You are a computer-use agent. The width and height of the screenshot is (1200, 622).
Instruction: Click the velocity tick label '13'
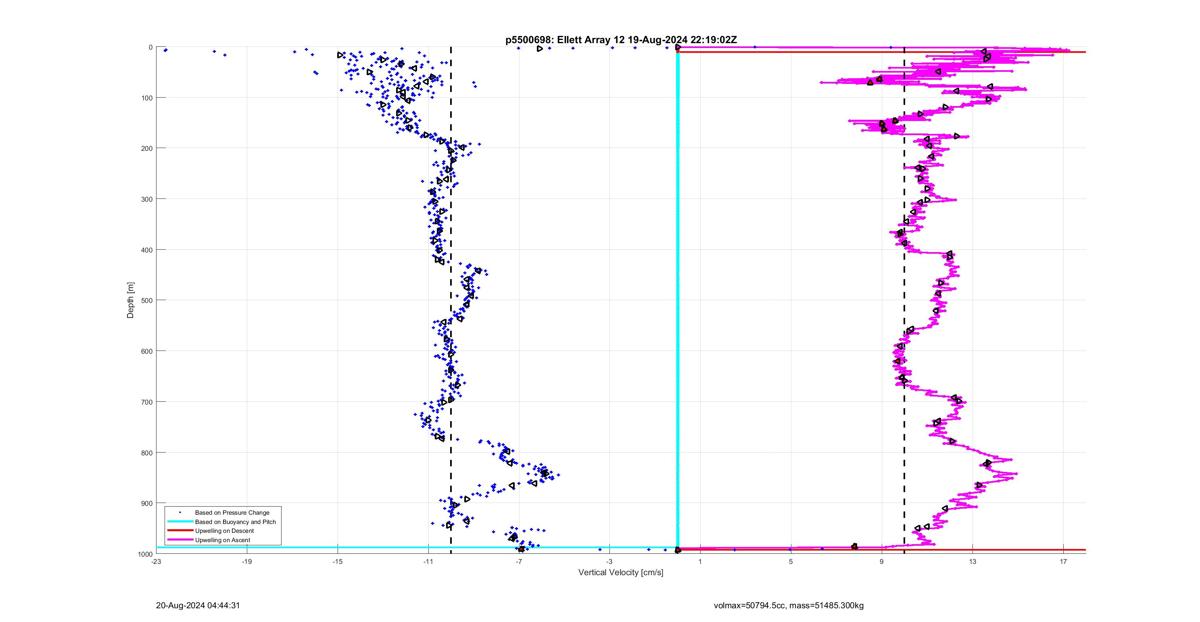[x=972, y=562]
